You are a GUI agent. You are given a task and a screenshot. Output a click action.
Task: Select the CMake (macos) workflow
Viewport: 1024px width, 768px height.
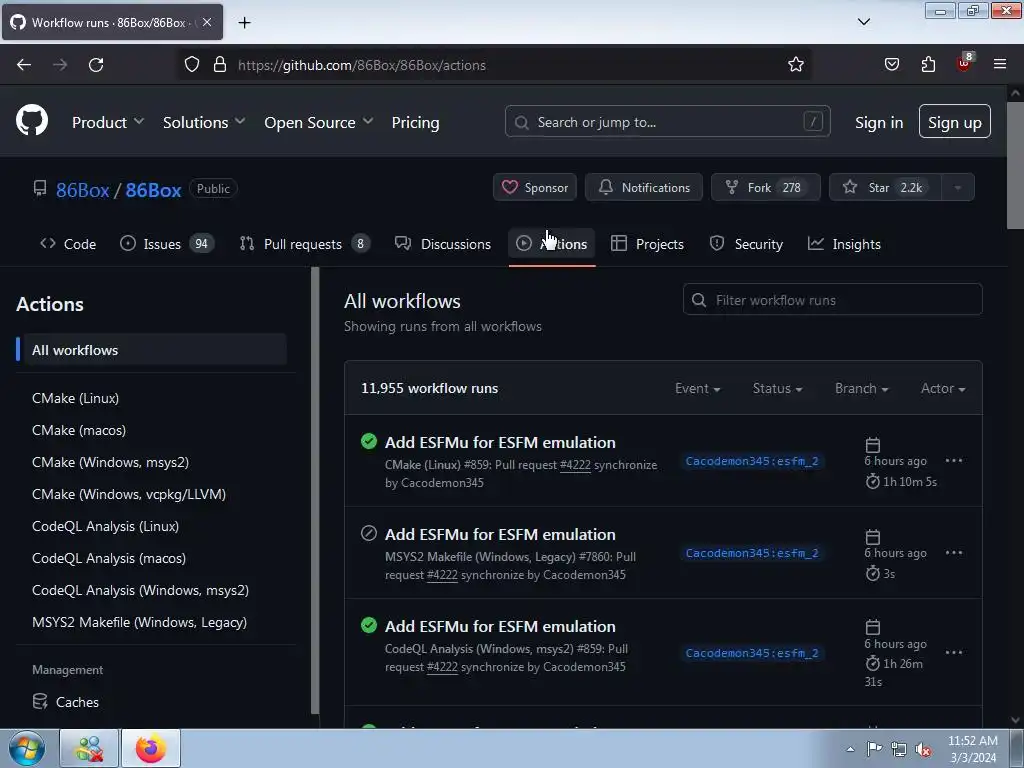tap(79, 430)
